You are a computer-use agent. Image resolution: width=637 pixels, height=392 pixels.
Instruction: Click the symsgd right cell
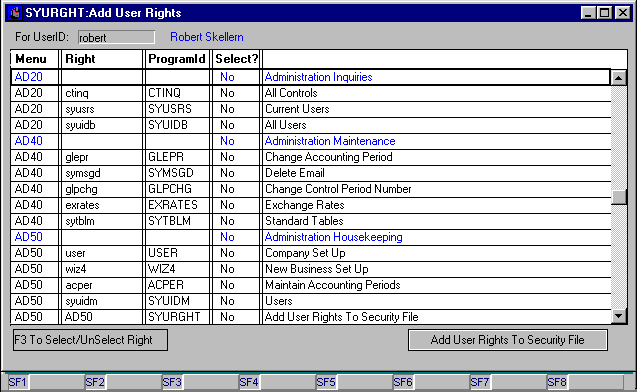102,173
